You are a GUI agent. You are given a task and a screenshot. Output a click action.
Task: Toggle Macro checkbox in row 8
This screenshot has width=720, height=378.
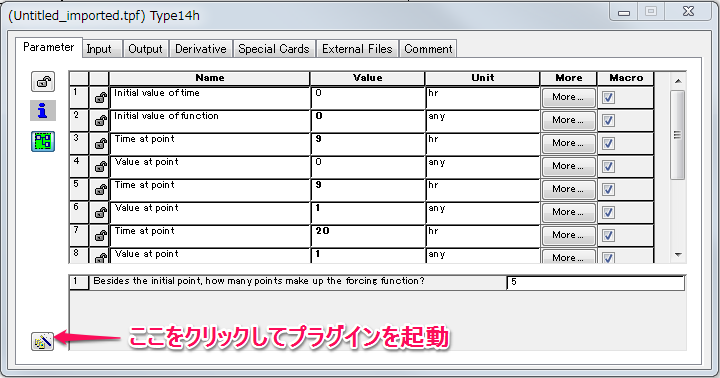608,258
